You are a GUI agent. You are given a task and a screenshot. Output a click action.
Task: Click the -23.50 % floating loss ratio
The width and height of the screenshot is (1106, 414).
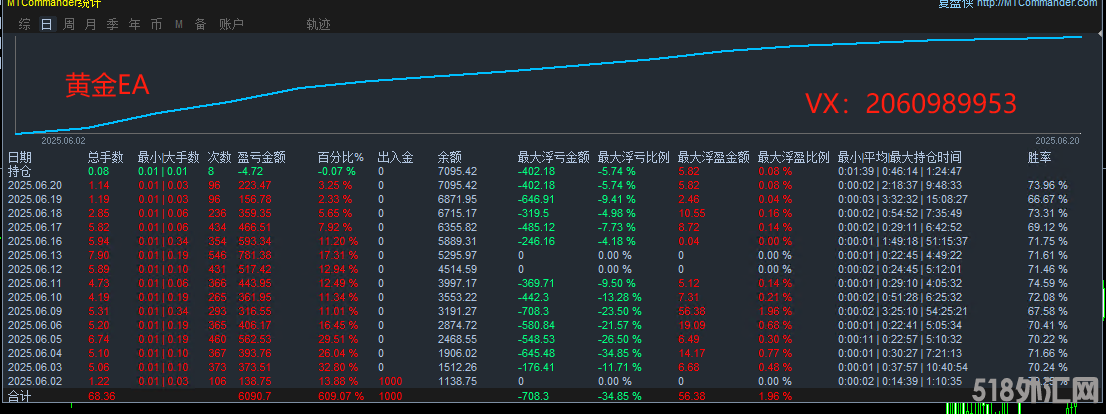pyautogui.click(x=619, y=311)
